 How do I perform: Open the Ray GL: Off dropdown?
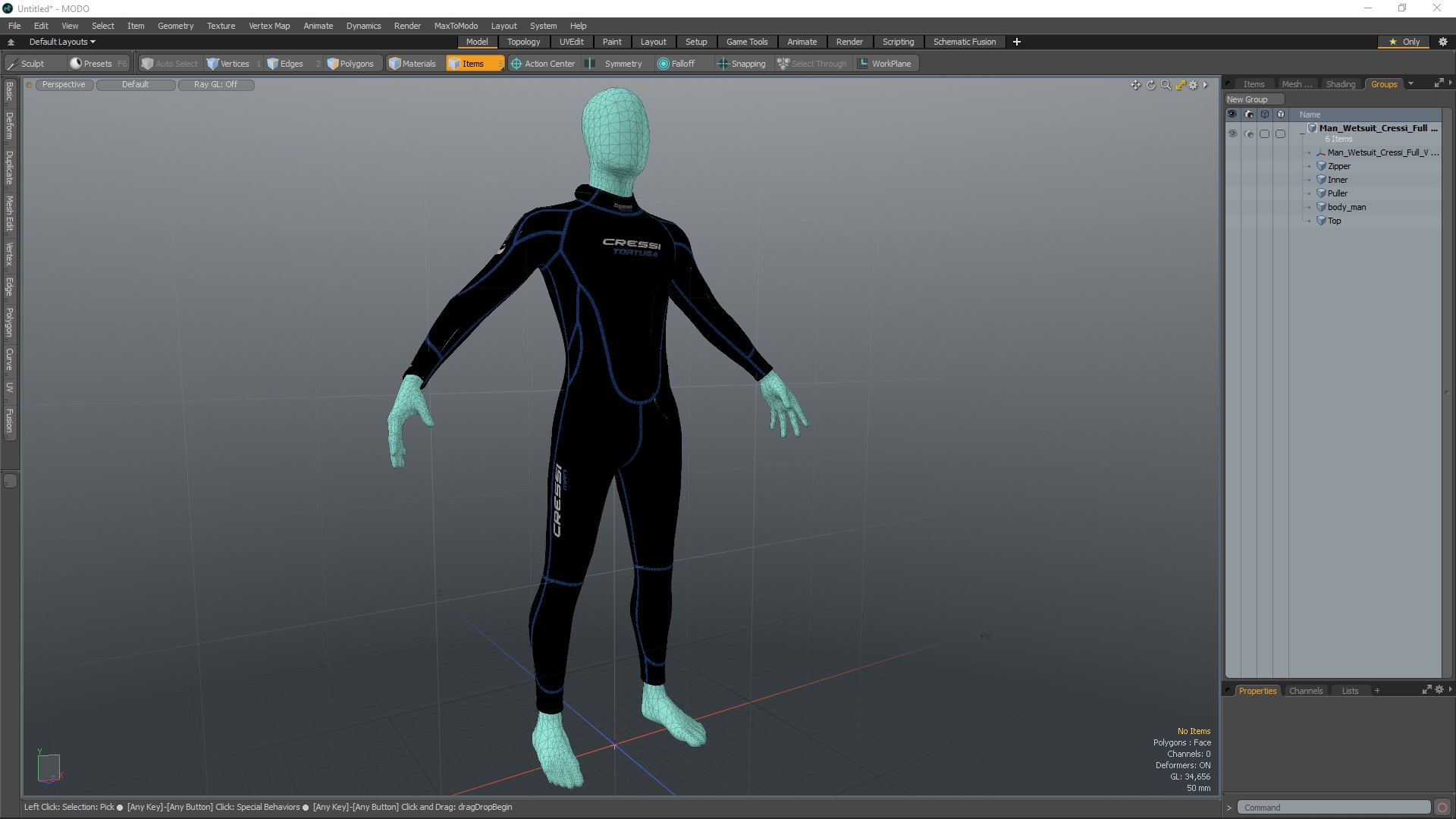point(216,85)
